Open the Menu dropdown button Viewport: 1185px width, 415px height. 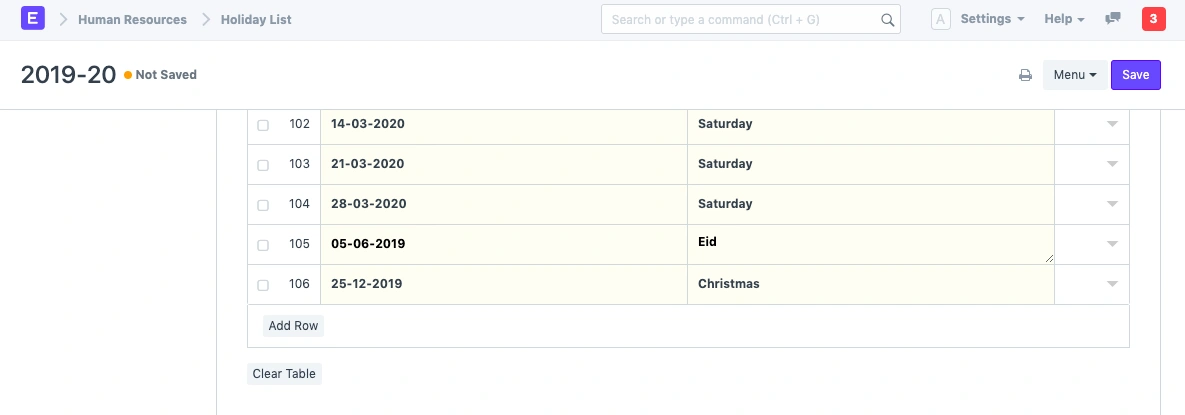point(1075,75)
